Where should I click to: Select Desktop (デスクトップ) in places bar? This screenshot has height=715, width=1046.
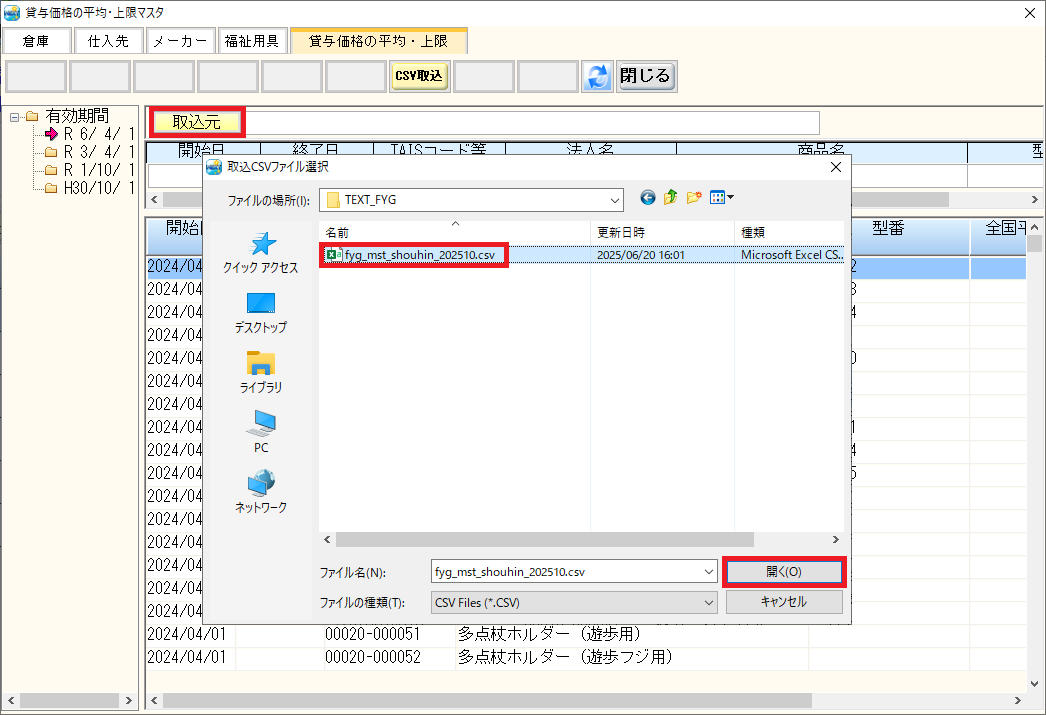tap(261, 313)
